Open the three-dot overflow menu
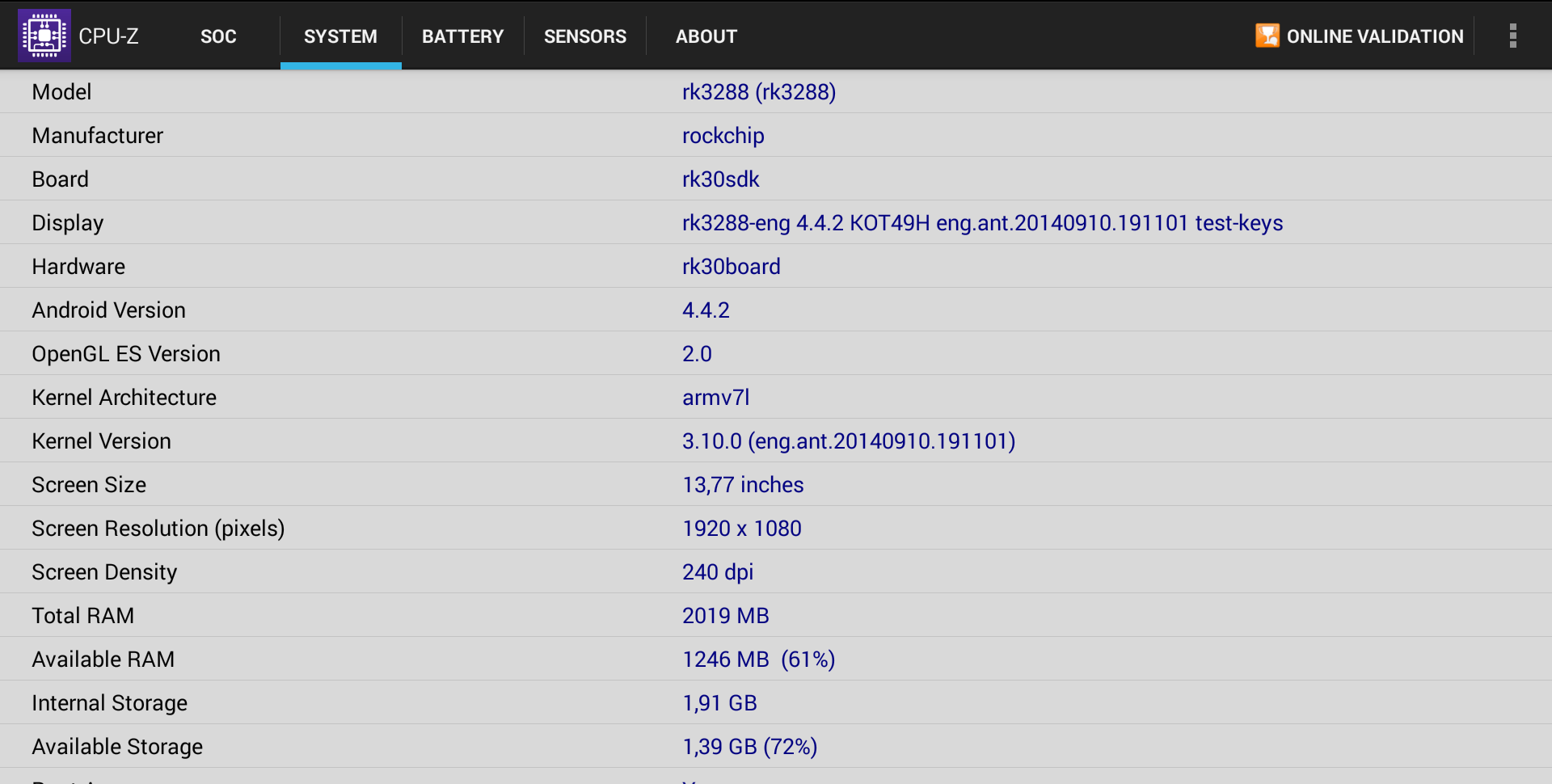The image size is (1552, 784). point(1512,36)
